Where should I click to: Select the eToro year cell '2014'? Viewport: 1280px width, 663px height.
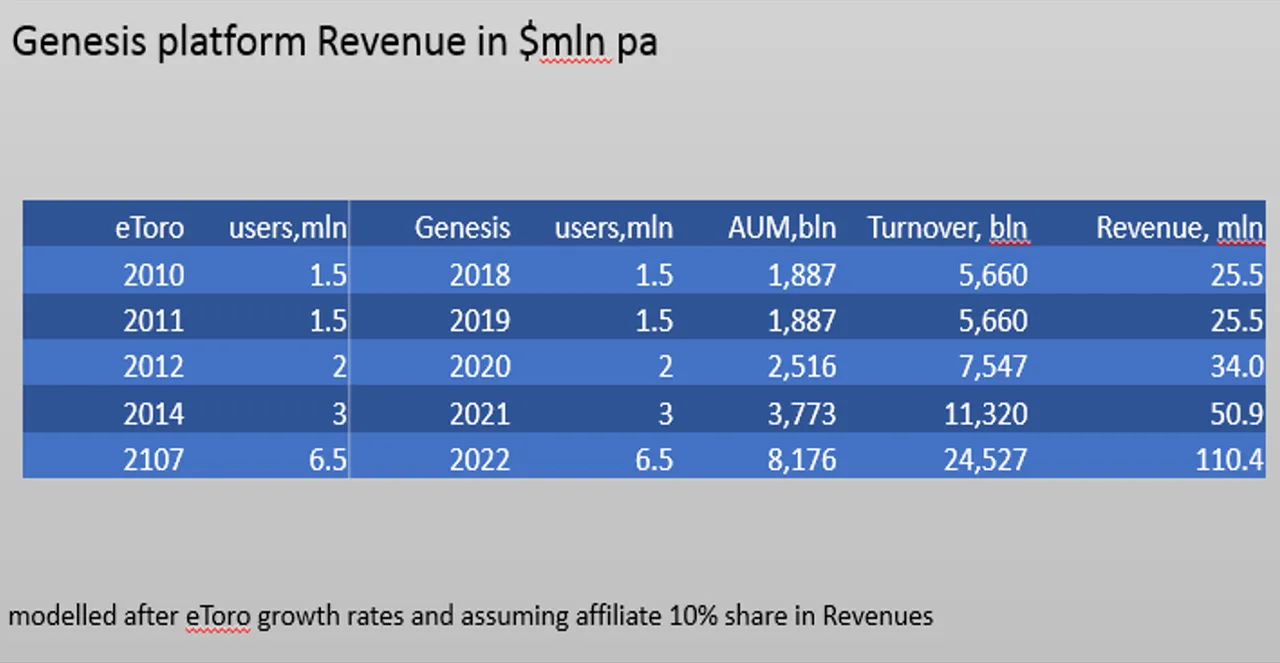pyautogui.click(x=154, y=413)
